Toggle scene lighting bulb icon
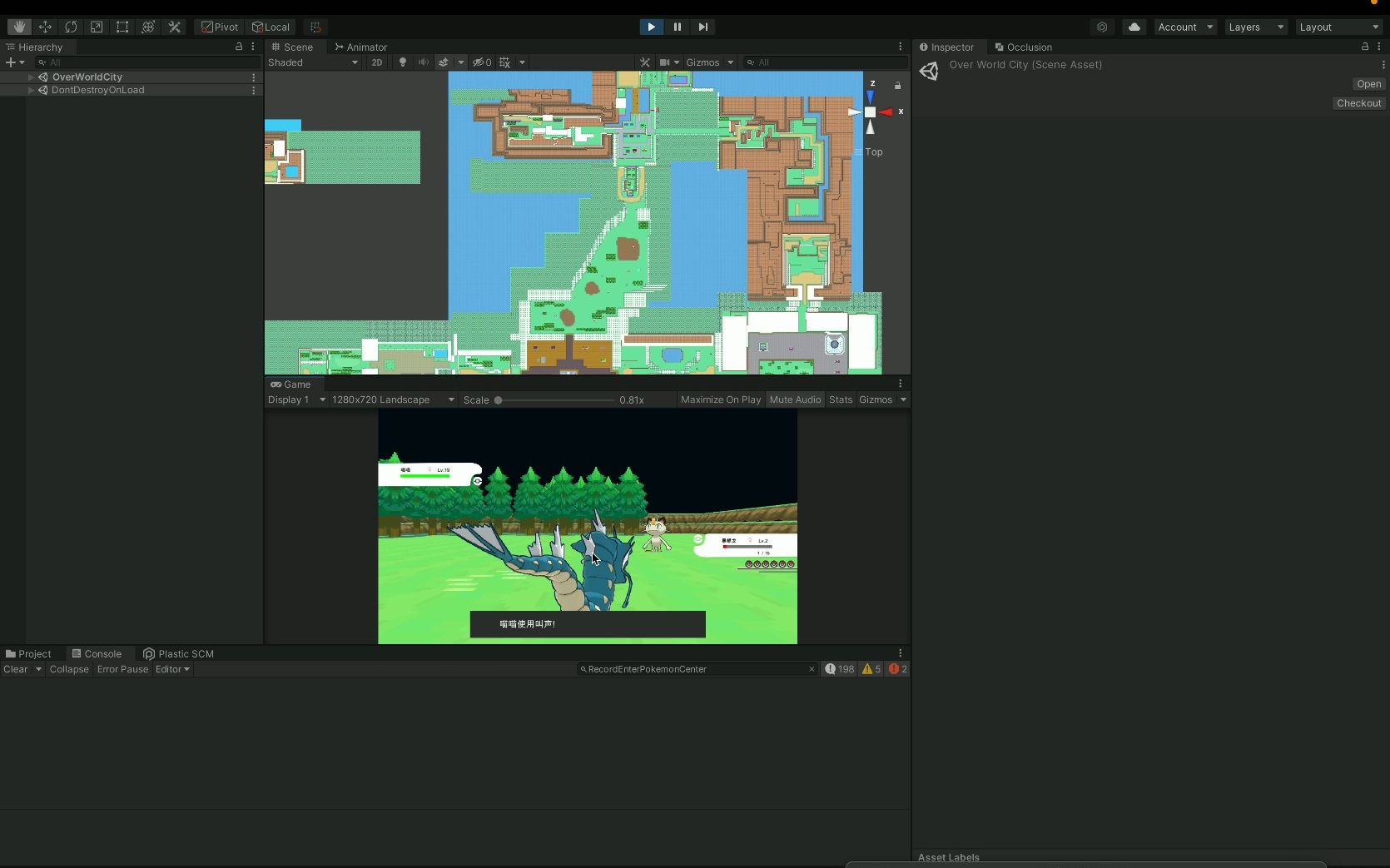Image resolution: width=1390 pixels, height=868 pixels. coord(403,62)
